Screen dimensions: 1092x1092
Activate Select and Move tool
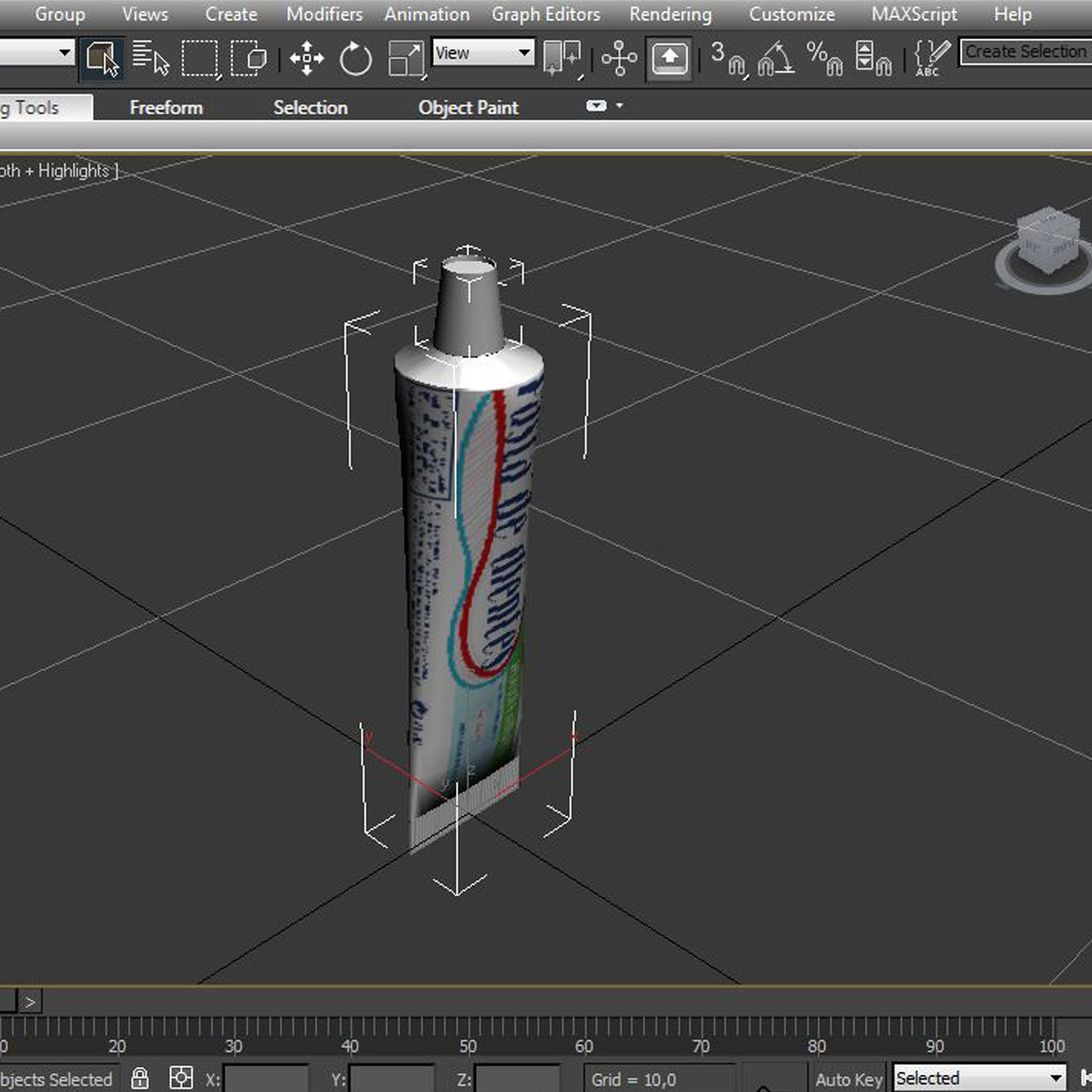coord(307,59)
